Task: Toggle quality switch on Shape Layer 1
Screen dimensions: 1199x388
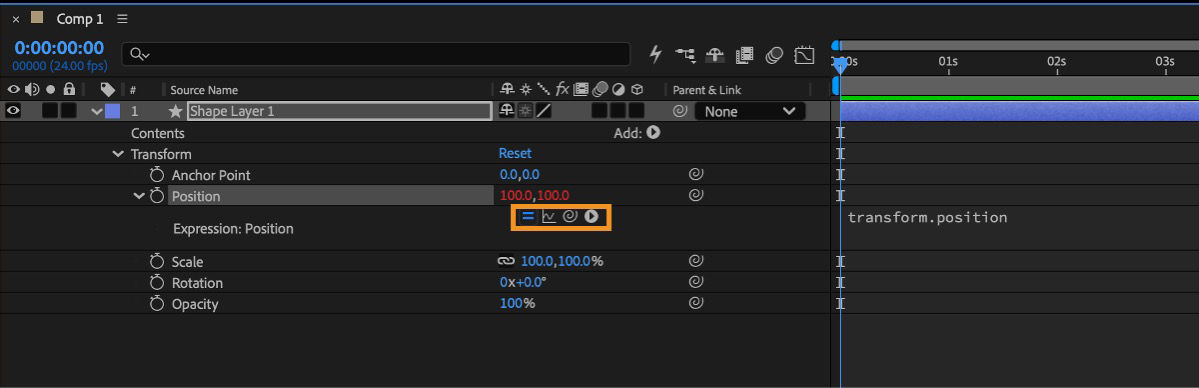Action: [x=544, y=111]
